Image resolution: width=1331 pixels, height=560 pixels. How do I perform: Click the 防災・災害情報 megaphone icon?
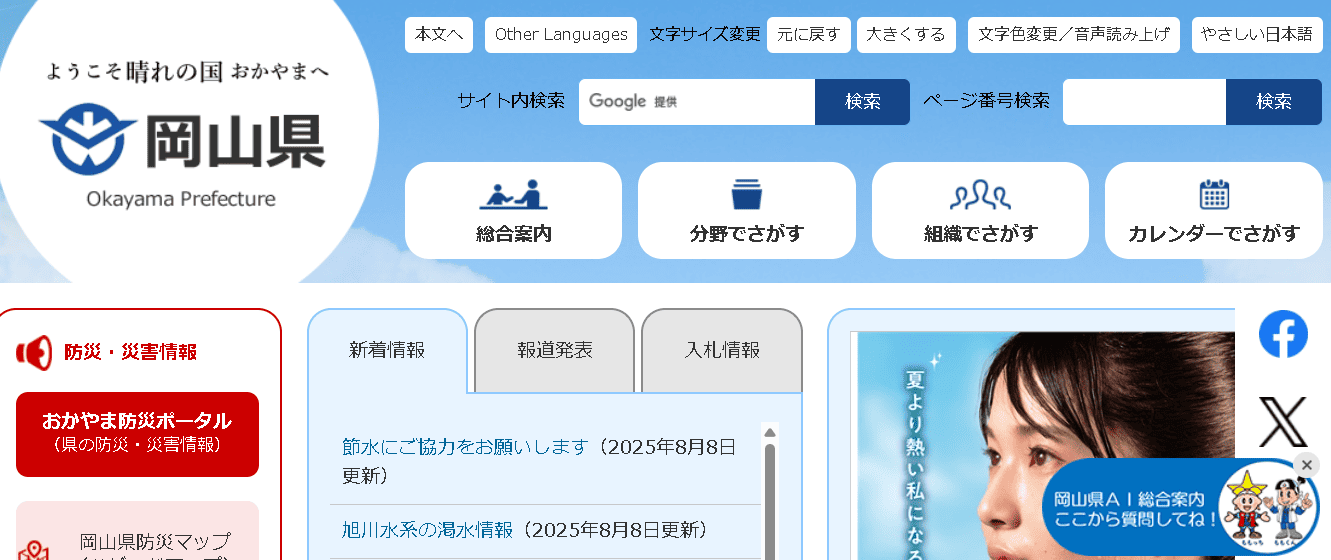click(34, 352)
